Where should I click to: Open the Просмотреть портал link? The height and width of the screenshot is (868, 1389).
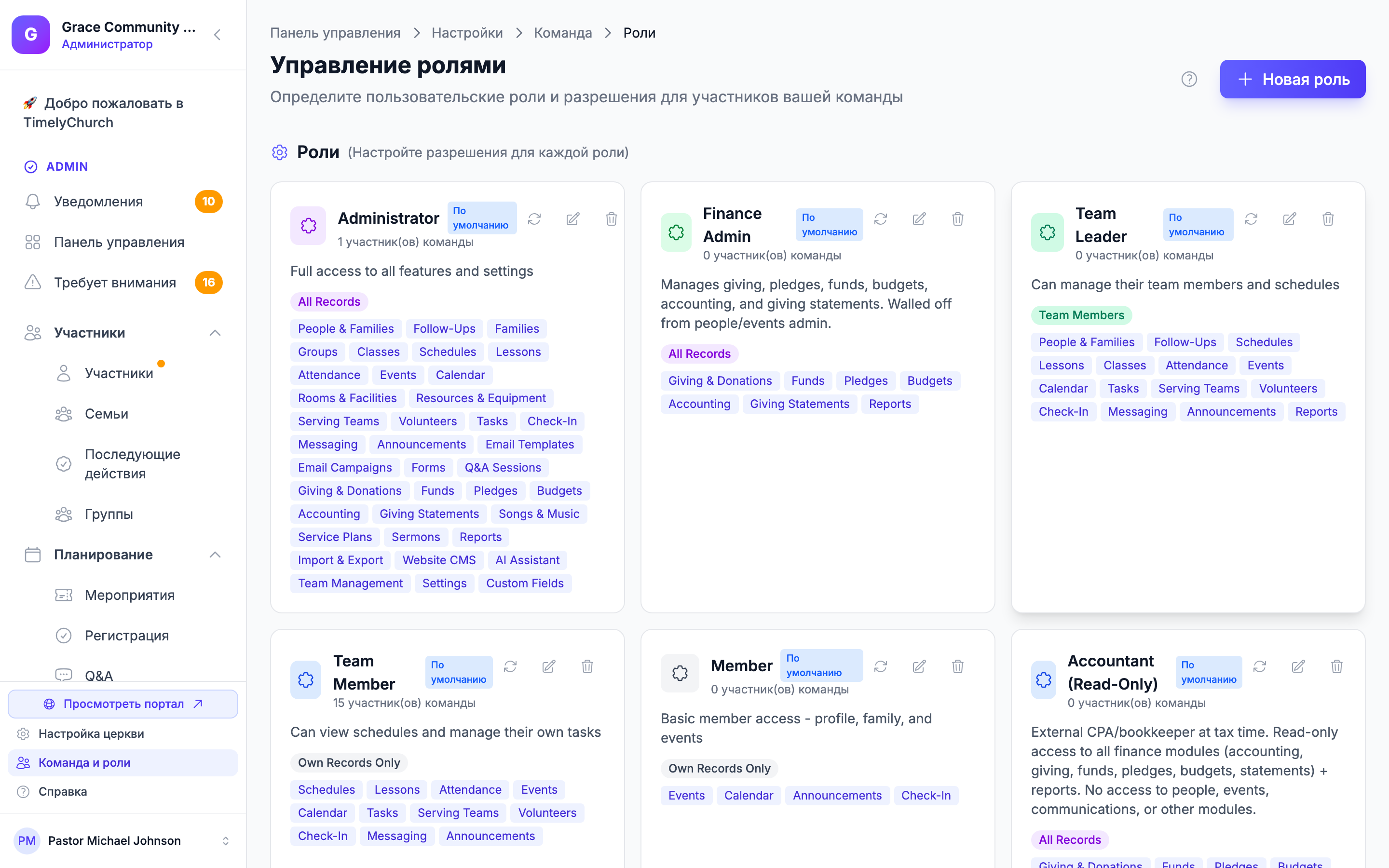[123, 704]
